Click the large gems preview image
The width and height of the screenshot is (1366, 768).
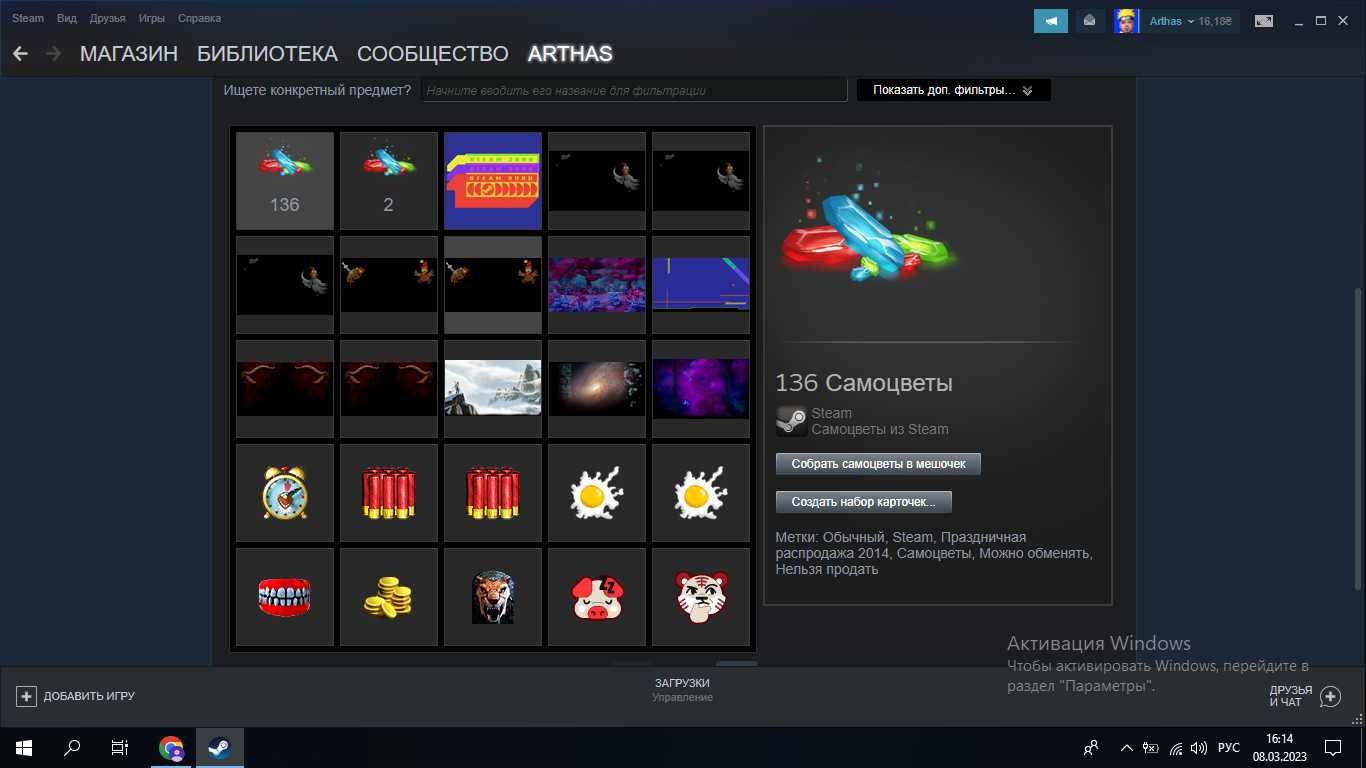point(868,218)
